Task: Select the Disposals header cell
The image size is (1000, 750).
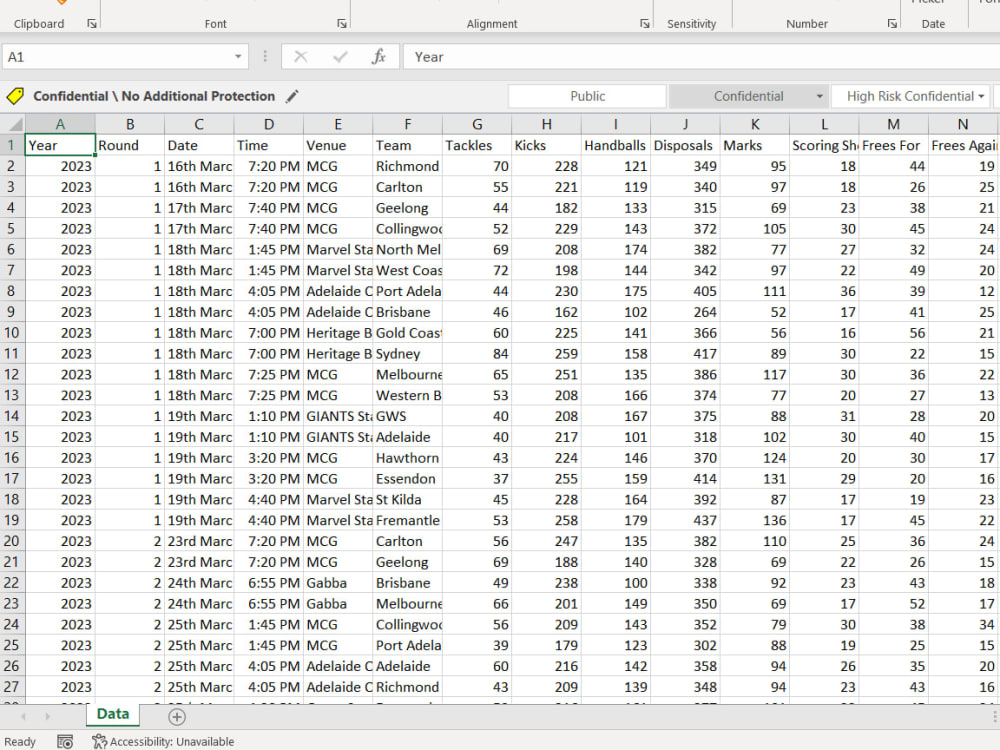Action: [685, 145]
